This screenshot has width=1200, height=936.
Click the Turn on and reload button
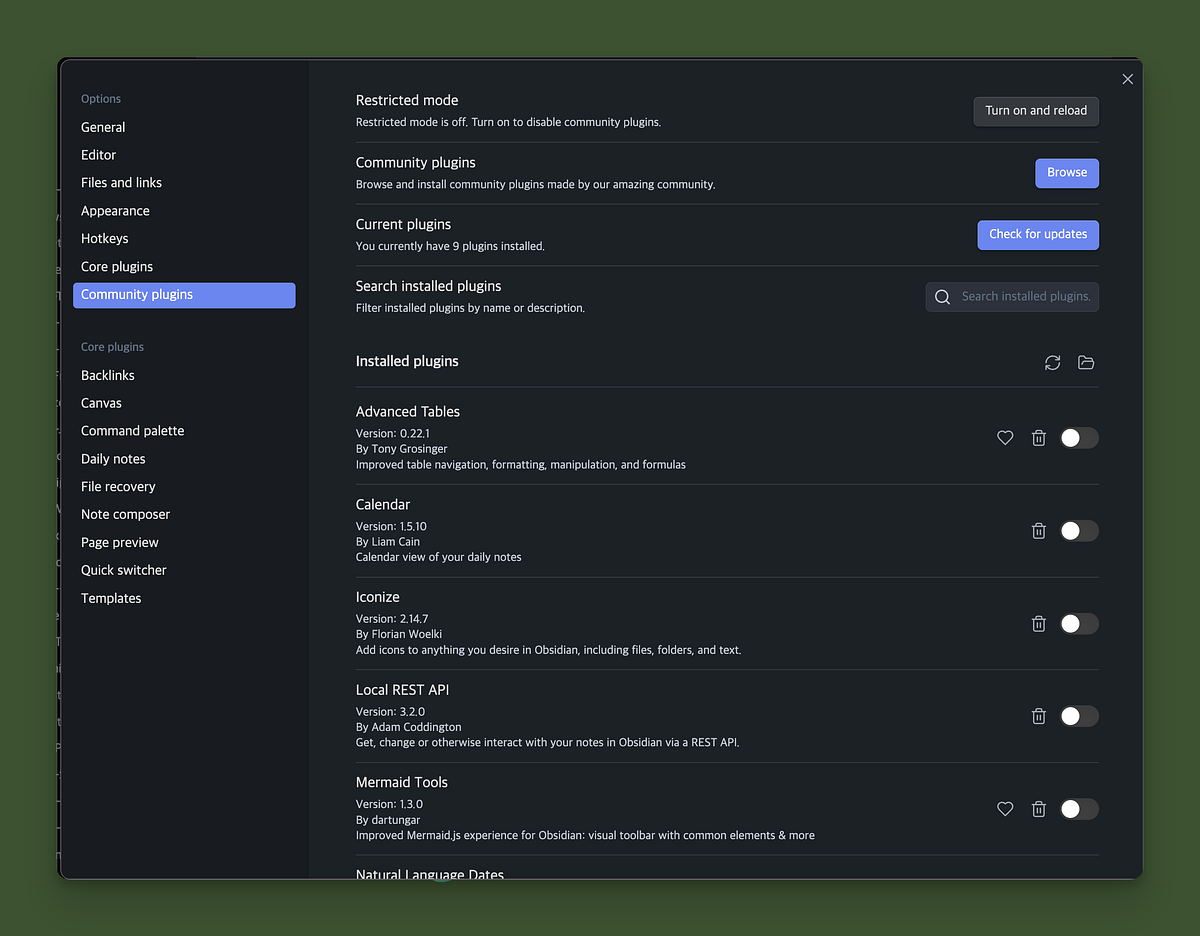[x=1036, y=111]
